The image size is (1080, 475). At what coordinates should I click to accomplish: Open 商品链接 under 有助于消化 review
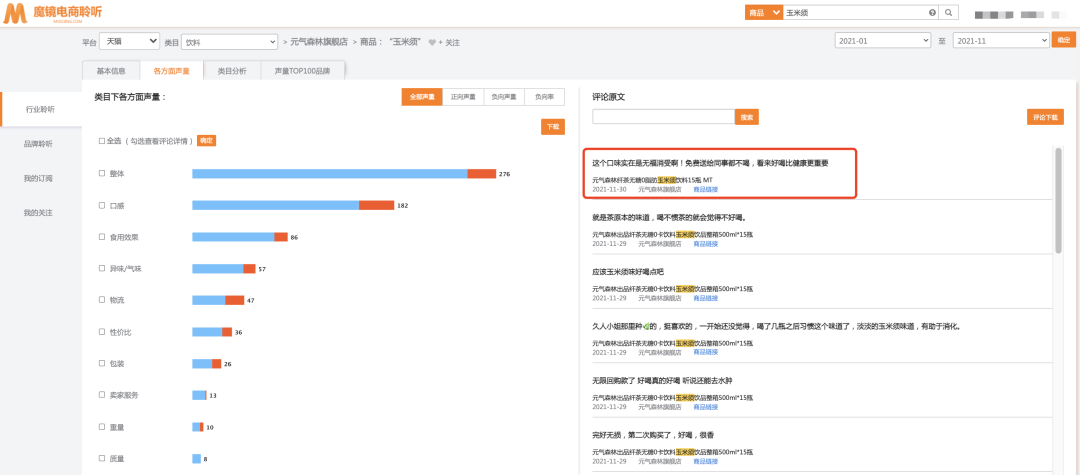tap(705, 352)
